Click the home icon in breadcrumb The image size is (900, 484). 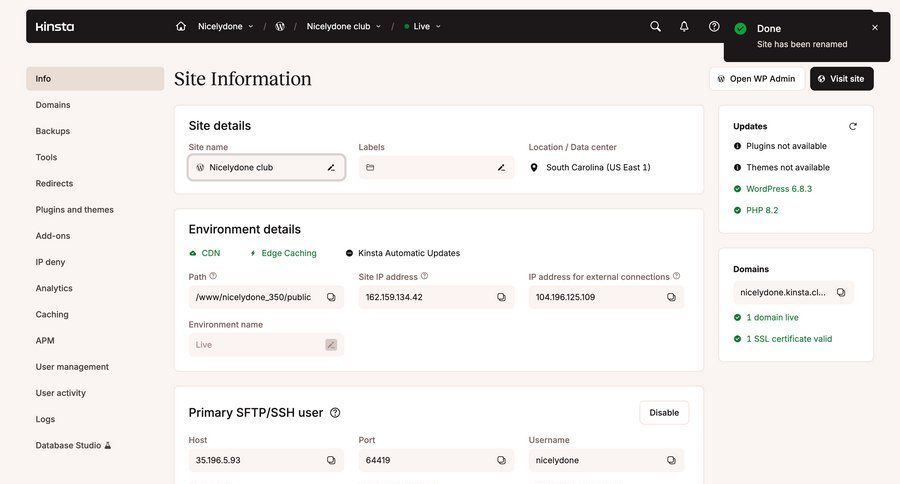(181, 26)
